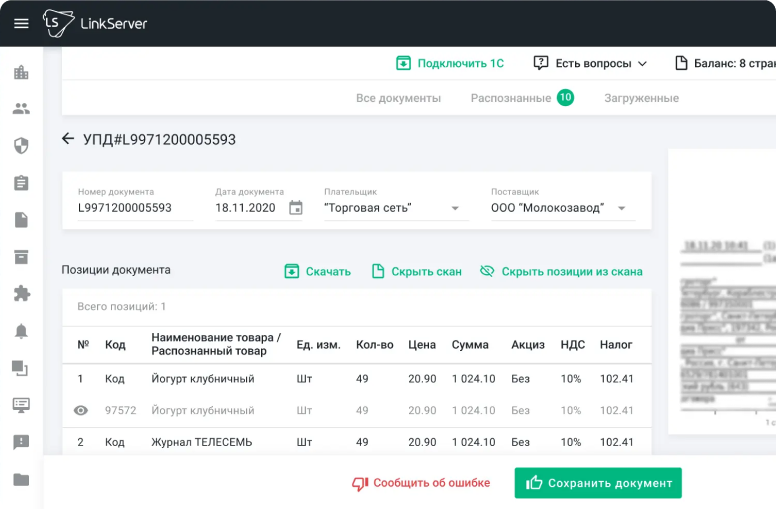This screenshot has height=509, width=776.
Task: Toggle 'Скрыть скан' to hide the scan
Action: [x=416, y=271]
